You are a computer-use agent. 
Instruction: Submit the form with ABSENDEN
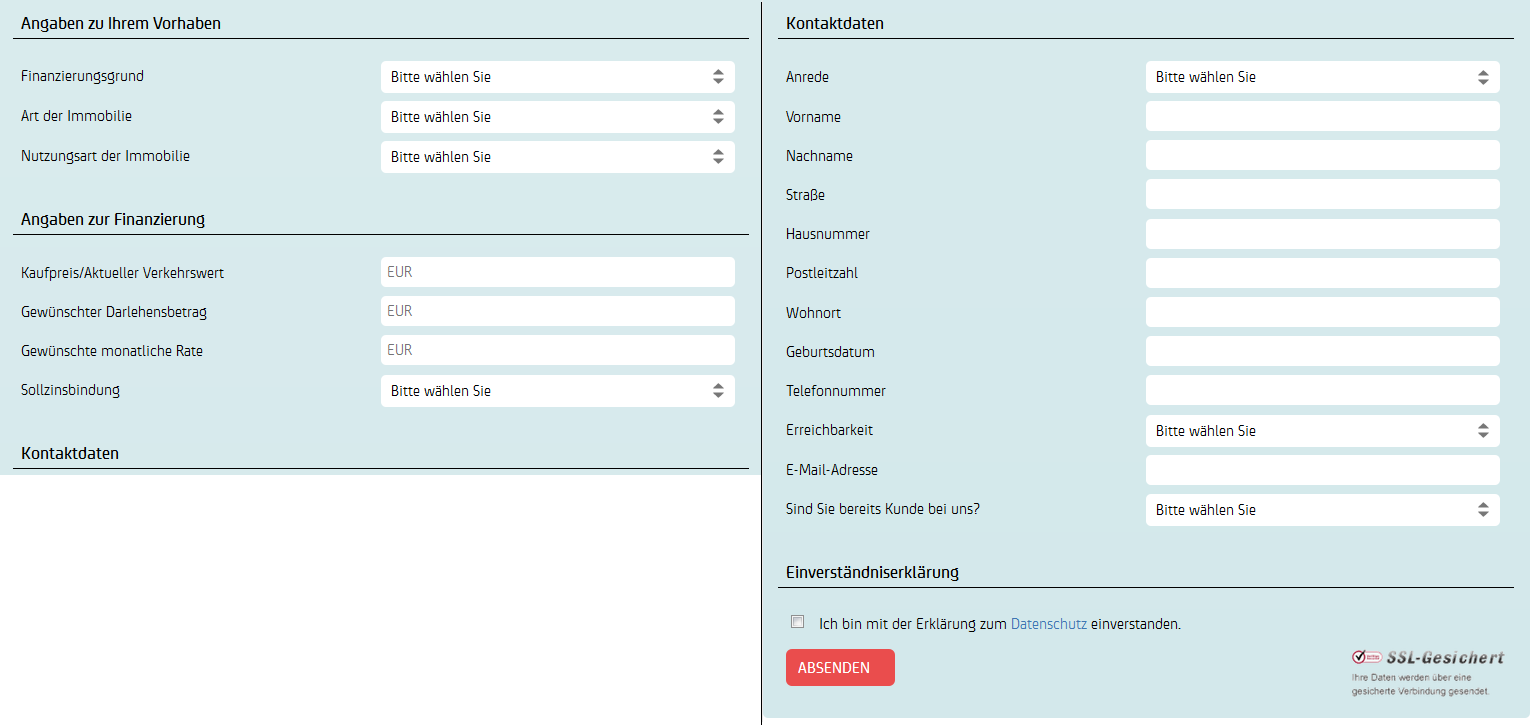[x=840, y=668]
